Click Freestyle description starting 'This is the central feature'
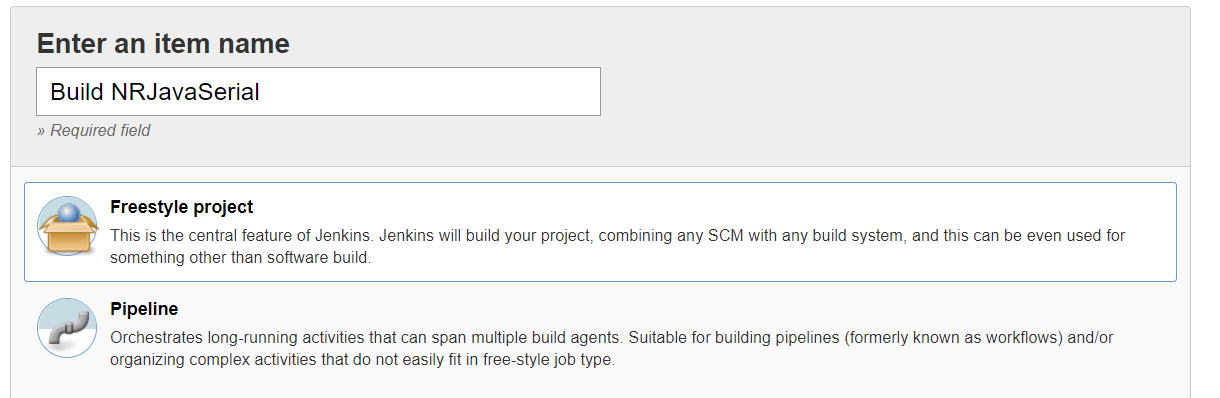 617,236
